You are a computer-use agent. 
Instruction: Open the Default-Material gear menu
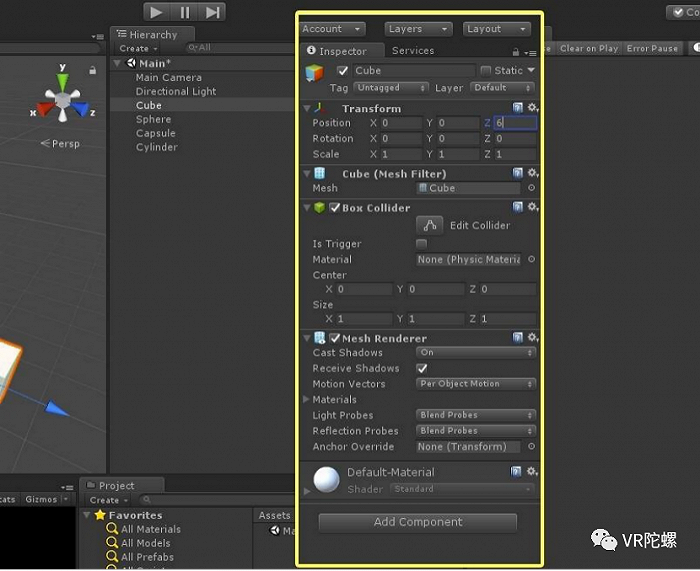(x=532, y=472)
